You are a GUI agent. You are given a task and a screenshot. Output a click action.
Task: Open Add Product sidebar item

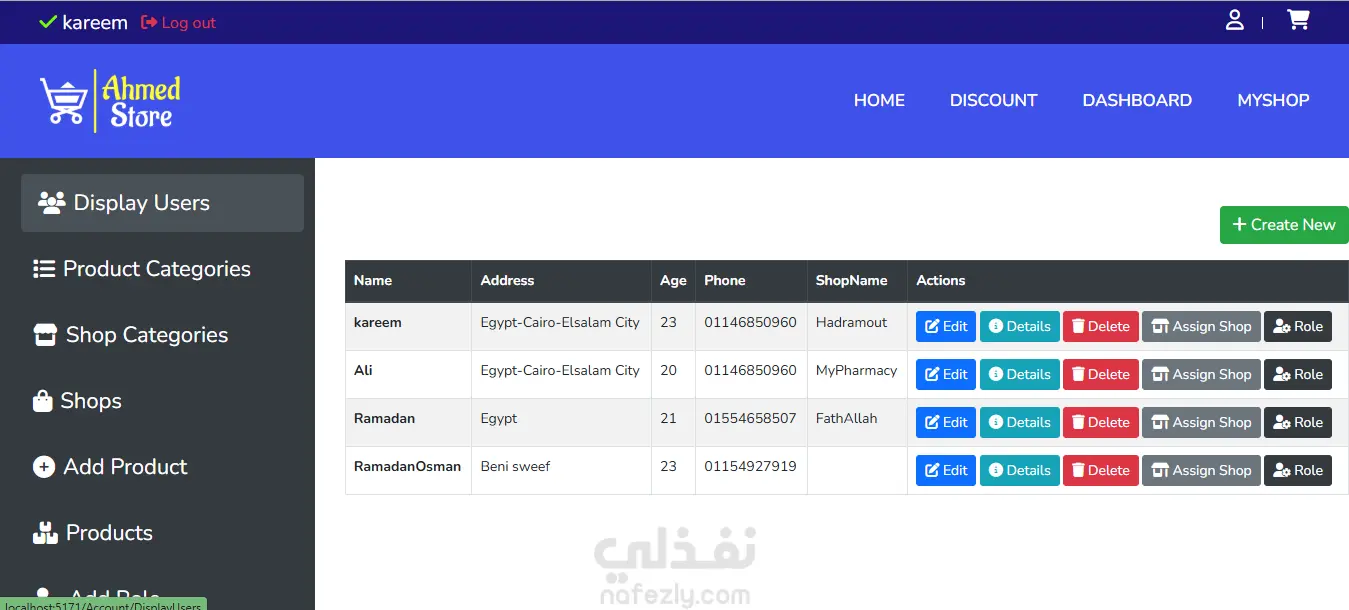110,467
